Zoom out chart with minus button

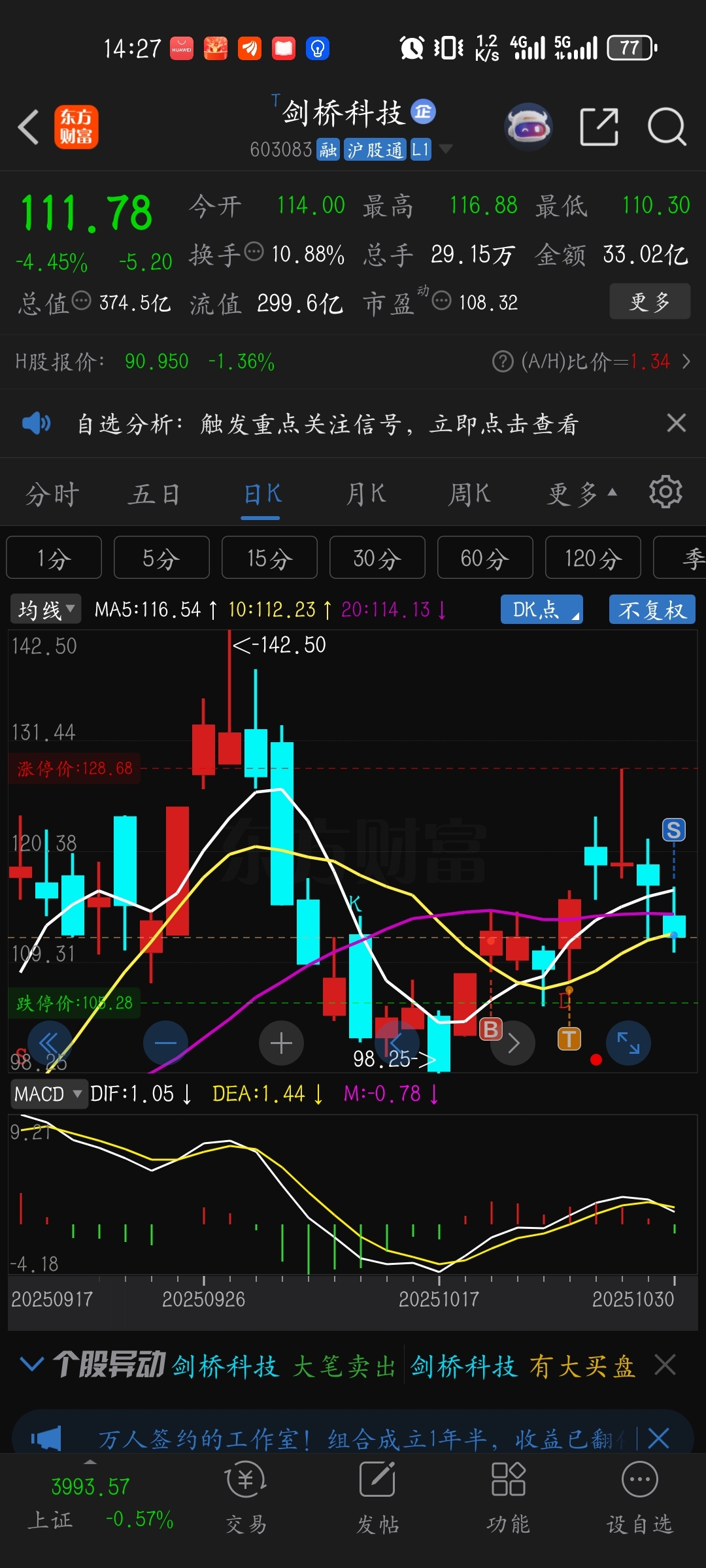165,1043
